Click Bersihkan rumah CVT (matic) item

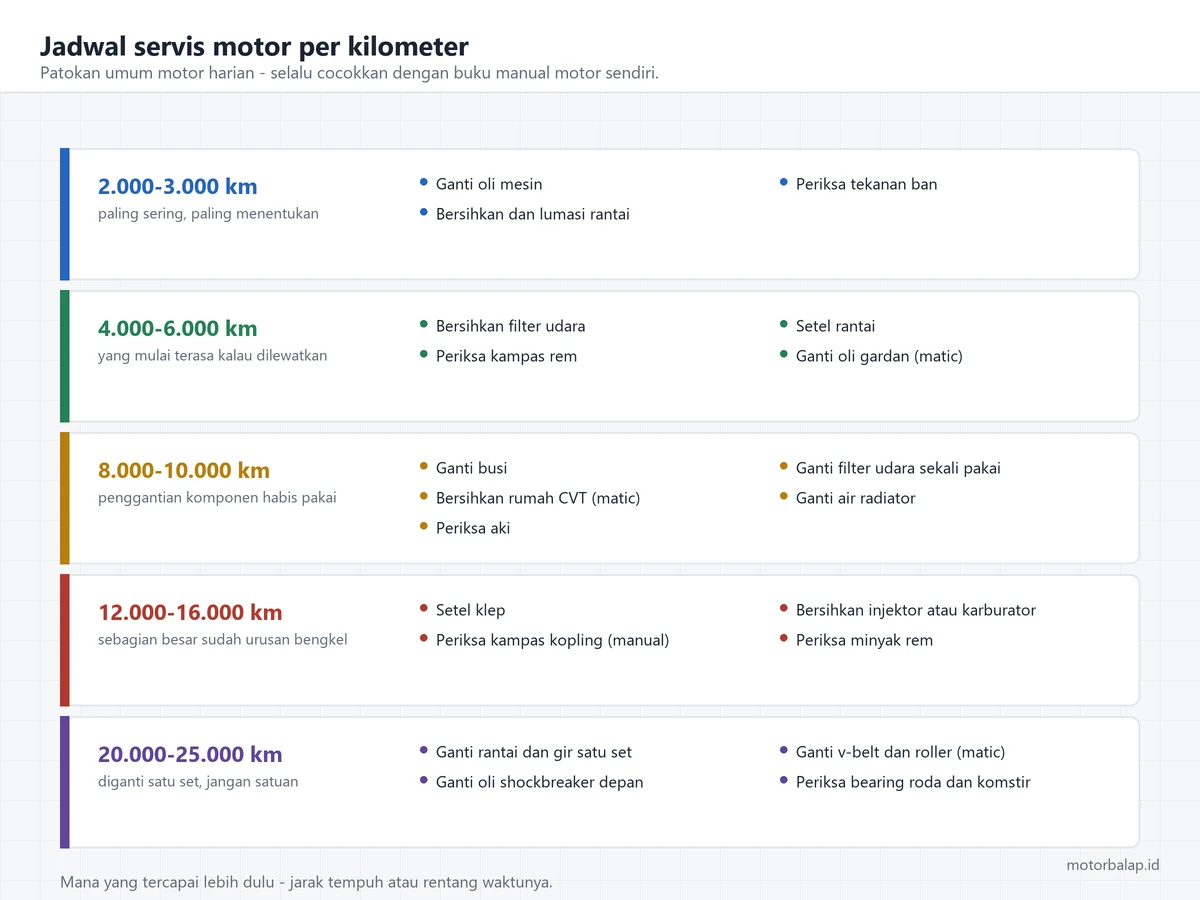(538, 498)
